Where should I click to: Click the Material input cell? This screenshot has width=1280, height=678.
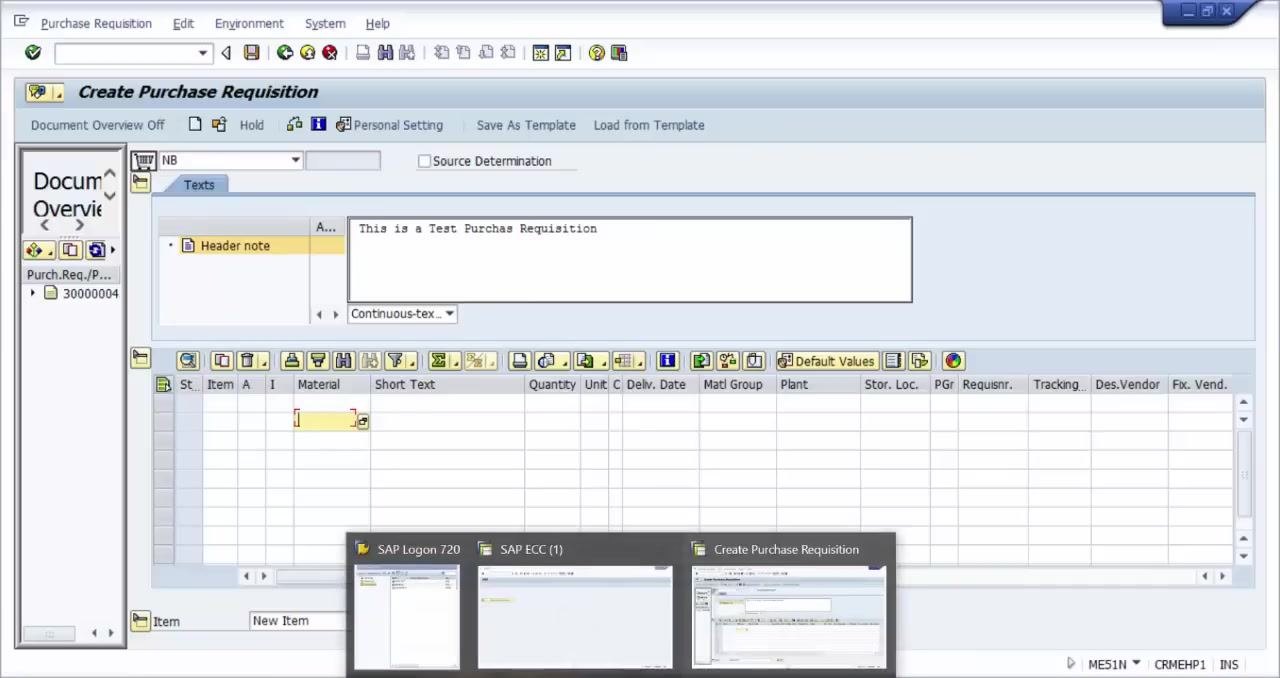pyautogui.click(x=326, y=420)
